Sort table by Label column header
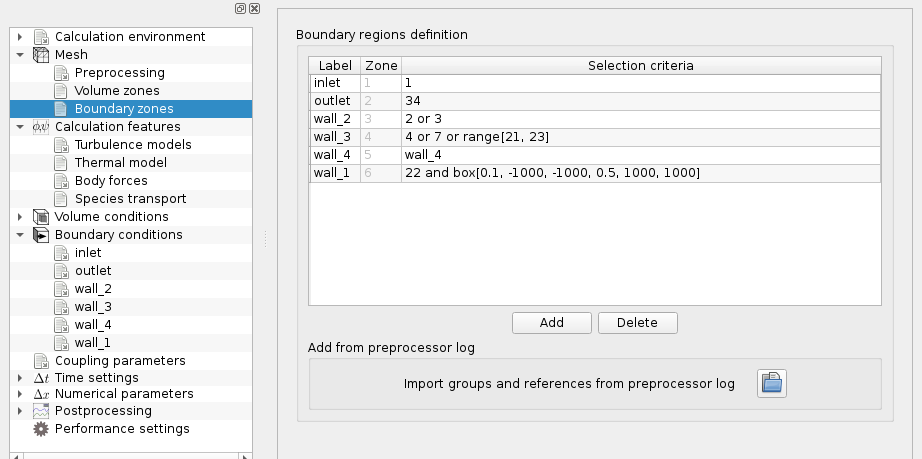Image resolution: width=922 pixels, height=459 pixels. coord(335,66)
